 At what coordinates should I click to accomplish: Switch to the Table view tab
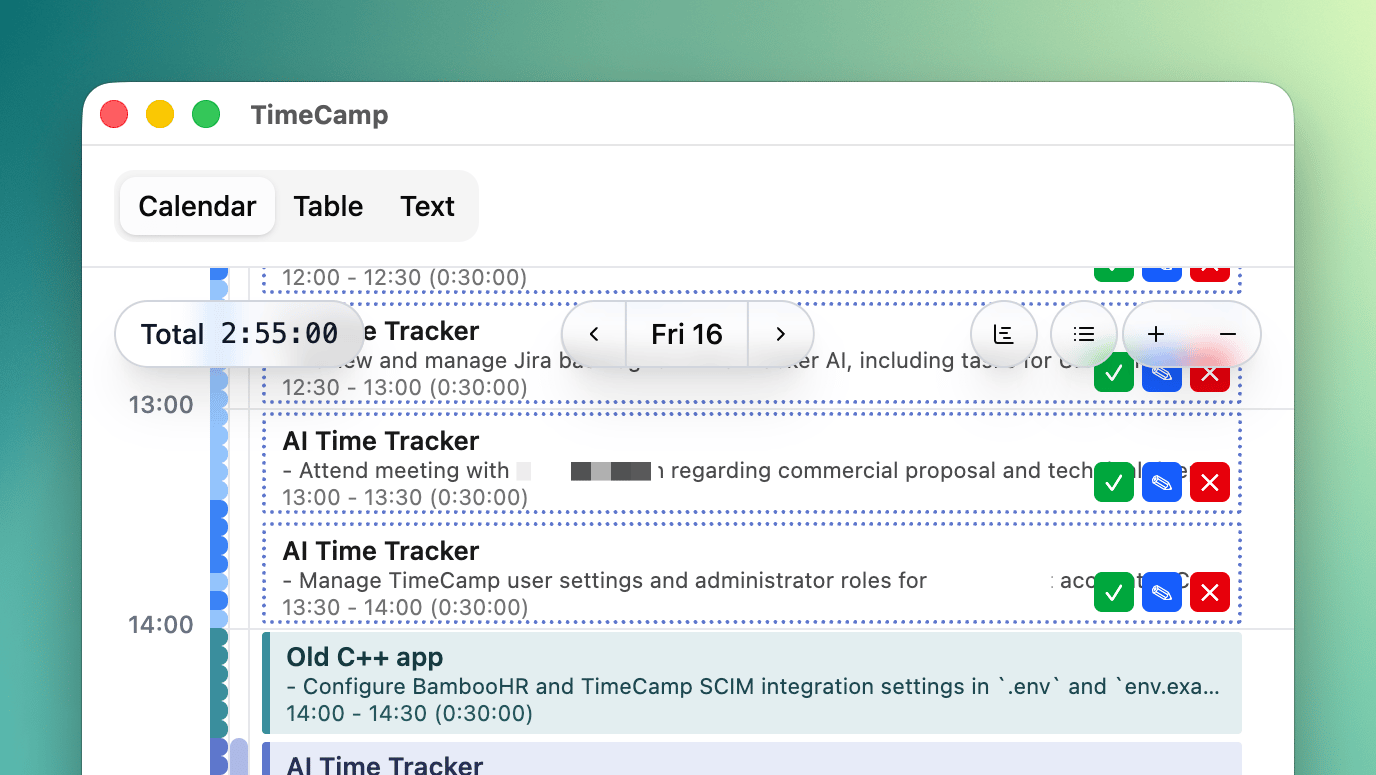tap(328, 206)
